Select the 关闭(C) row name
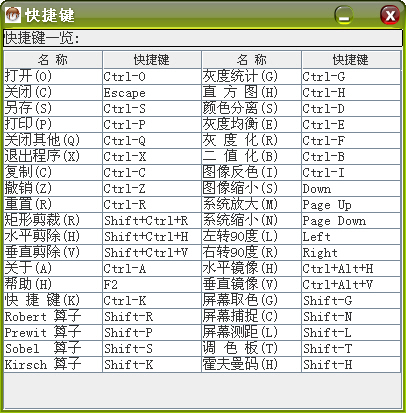 click(53, 93)
